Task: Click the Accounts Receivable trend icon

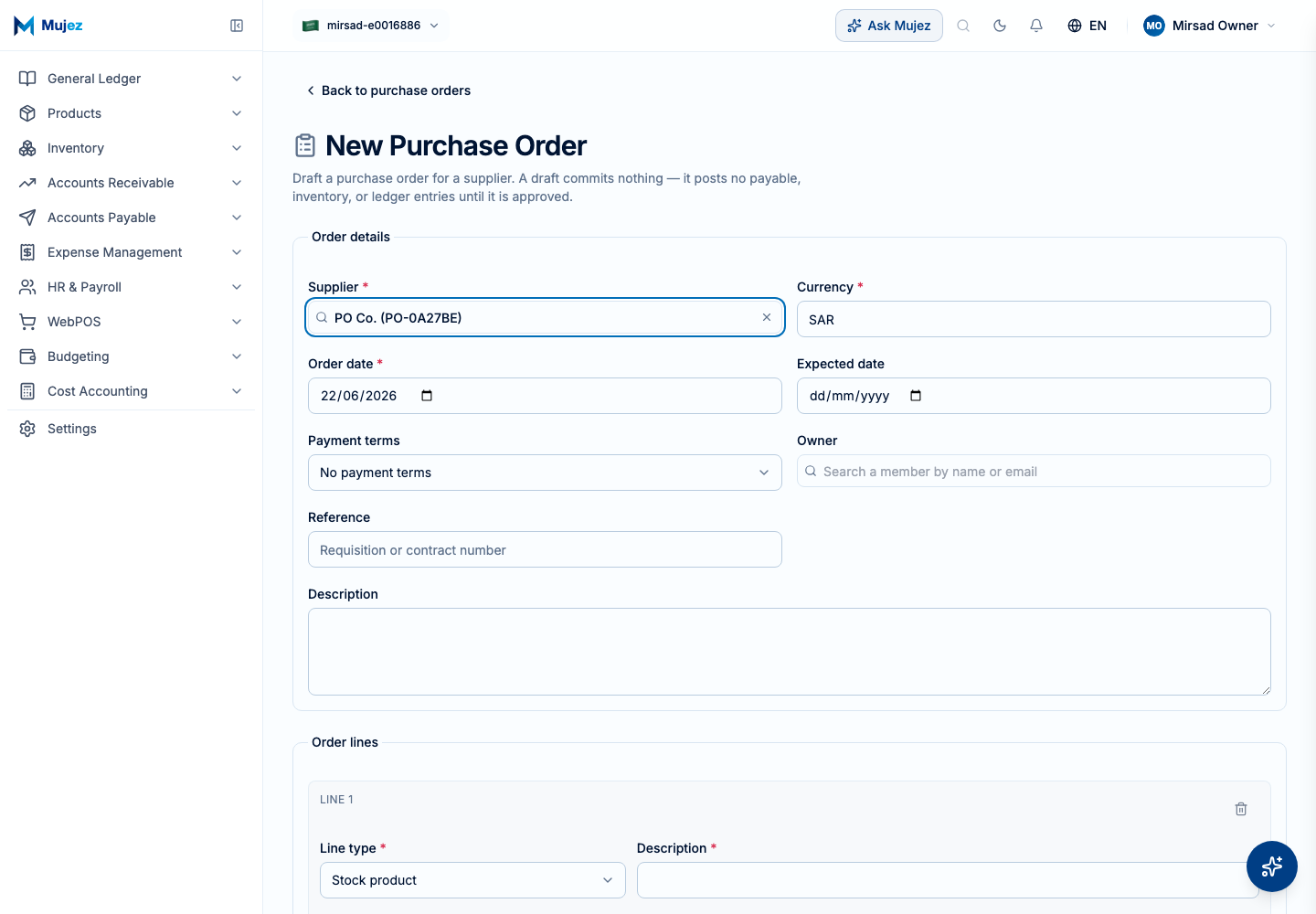Action: tap(27, 183)
